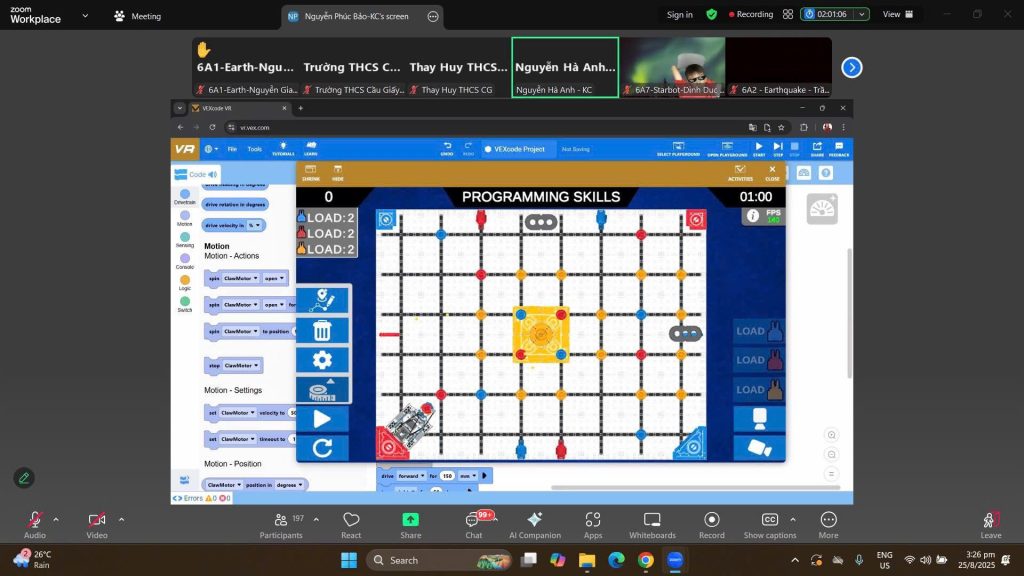Click the zoom out workspace magnifier icon
The width and height of the screenshot is (1024, 576).
[831, 455]
